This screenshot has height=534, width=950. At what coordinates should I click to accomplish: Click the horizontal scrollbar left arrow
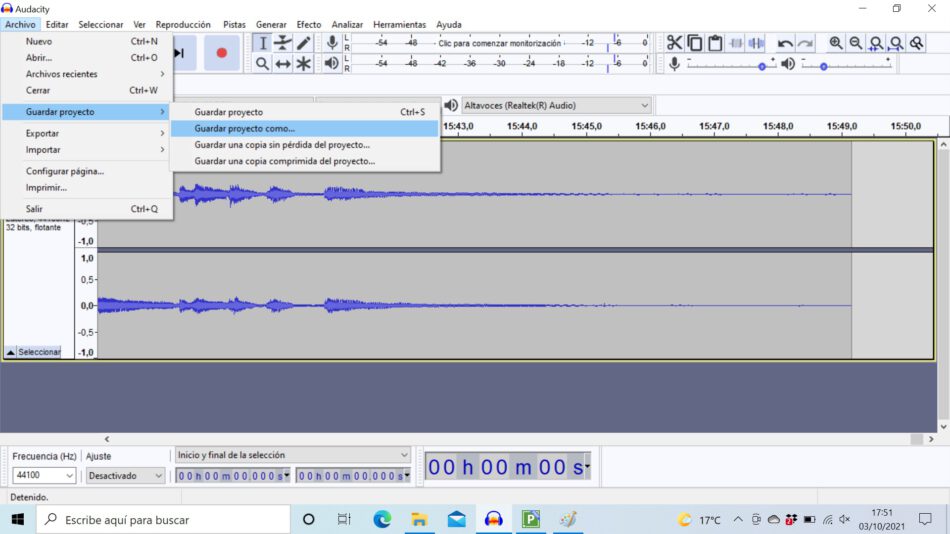pos(107,439)
